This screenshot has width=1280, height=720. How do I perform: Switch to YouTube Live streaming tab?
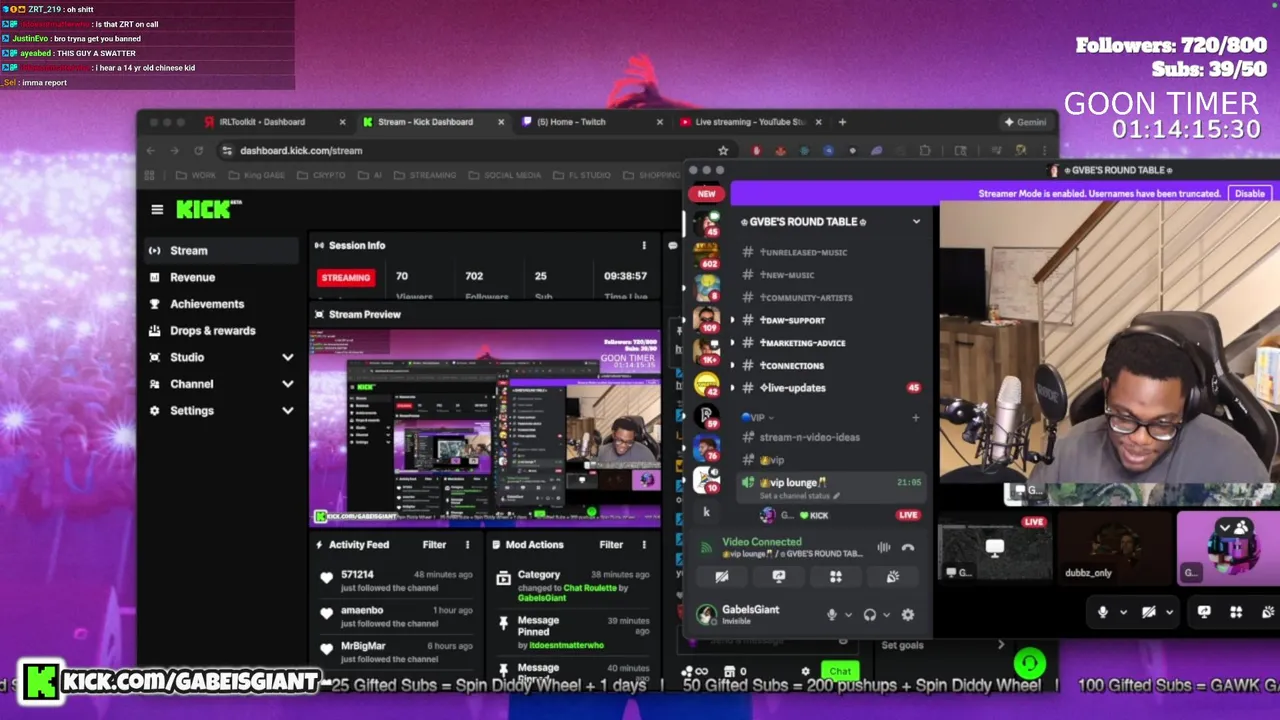(750, 122)
